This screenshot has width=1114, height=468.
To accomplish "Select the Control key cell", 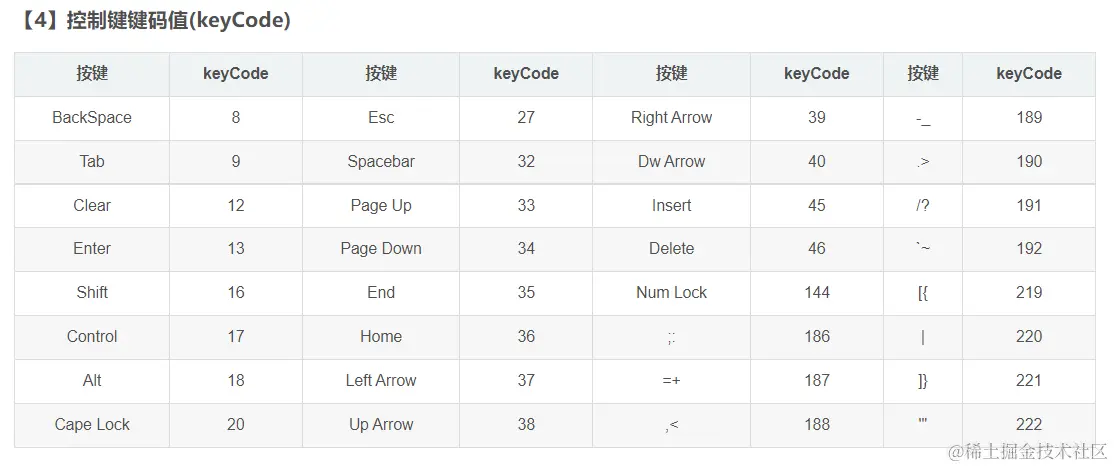I will click(x=92, y=337).
